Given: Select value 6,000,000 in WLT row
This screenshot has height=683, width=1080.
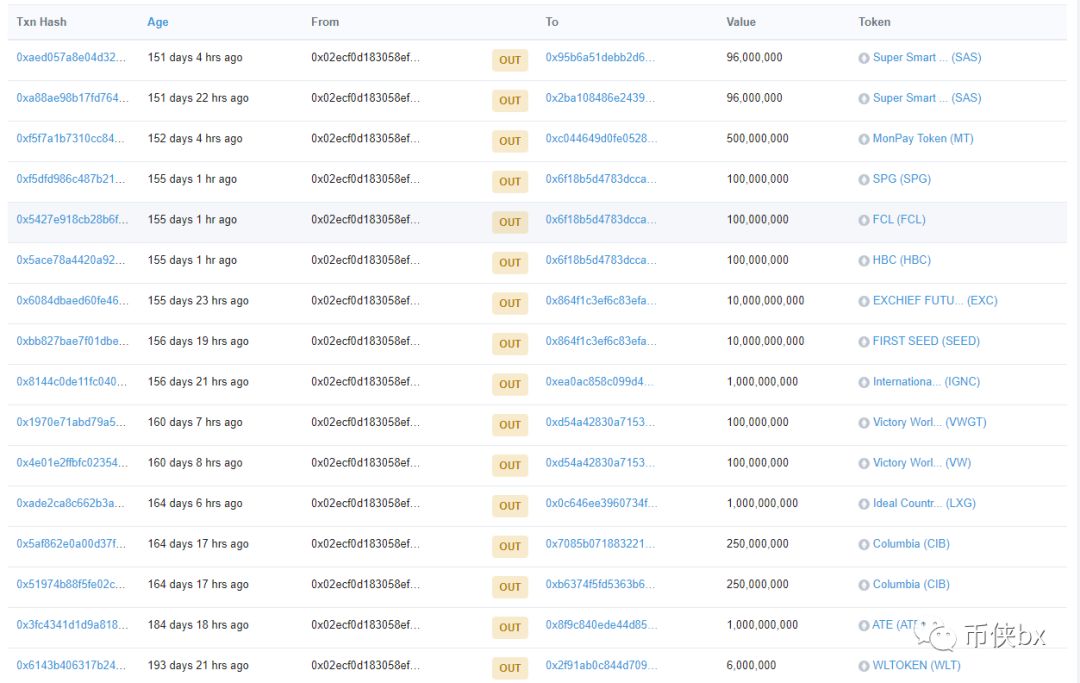Looking at the screenshot, I should pos(751,666).
